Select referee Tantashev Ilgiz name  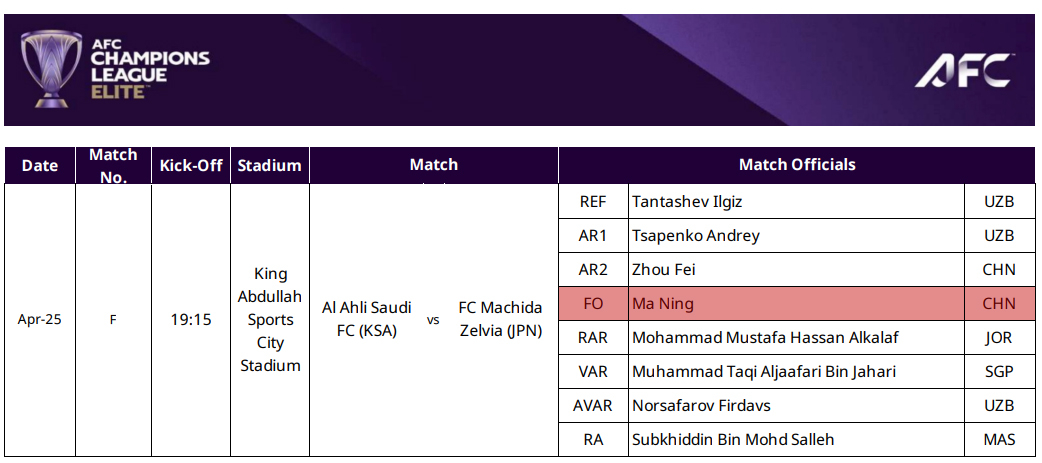click(x=687, y=202)
